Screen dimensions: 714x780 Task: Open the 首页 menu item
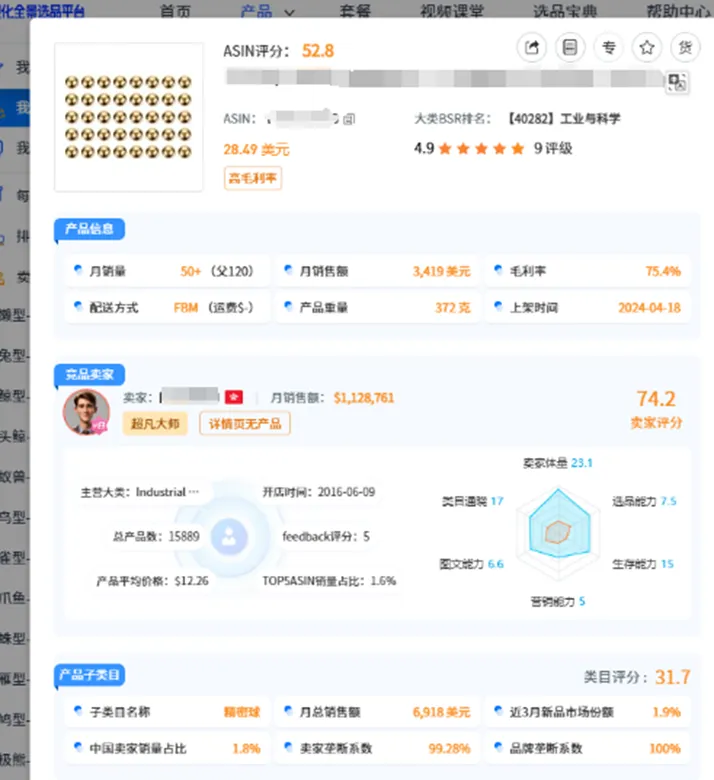tap(175, 11)
